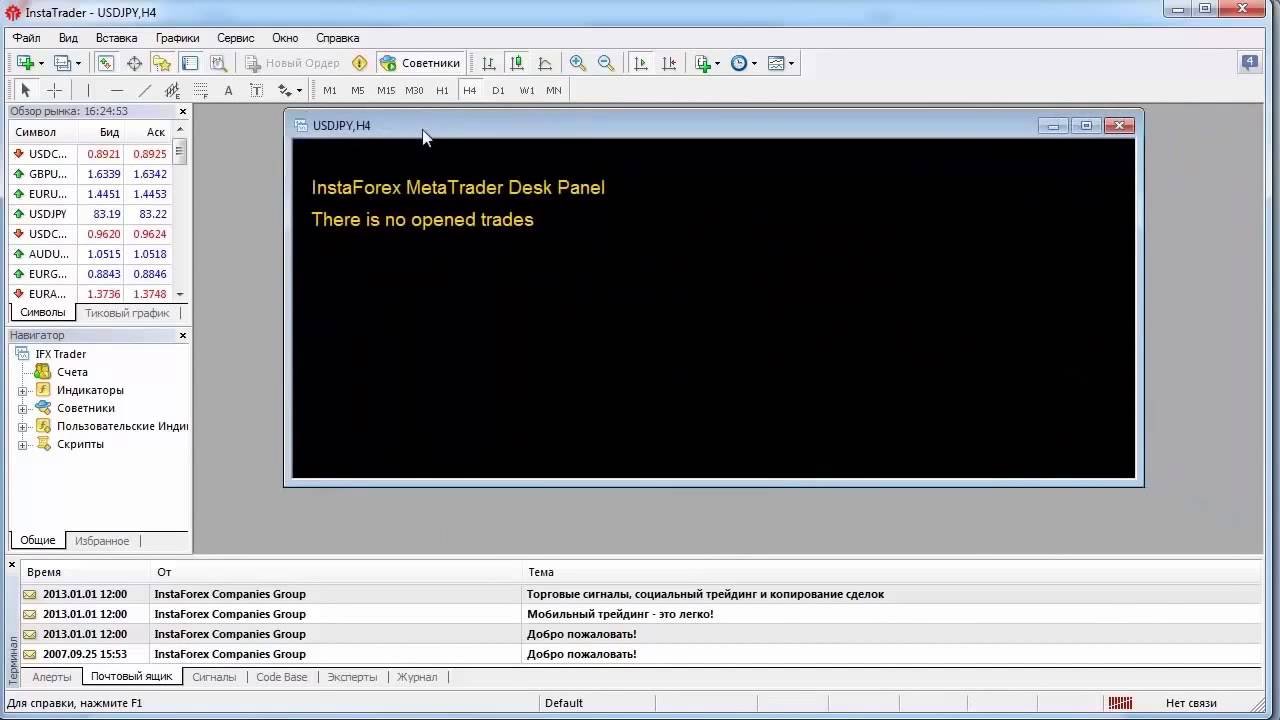Open the Справка menu
This screenshot has width=1280, height=720.
[x=337, y=38]
